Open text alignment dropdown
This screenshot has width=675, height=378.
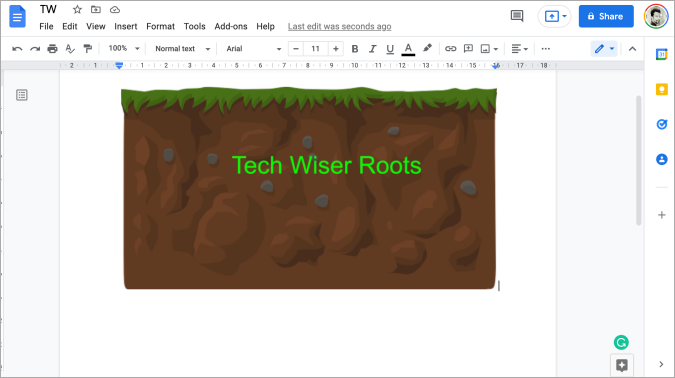pyautogui.click(x=520, y=49)
